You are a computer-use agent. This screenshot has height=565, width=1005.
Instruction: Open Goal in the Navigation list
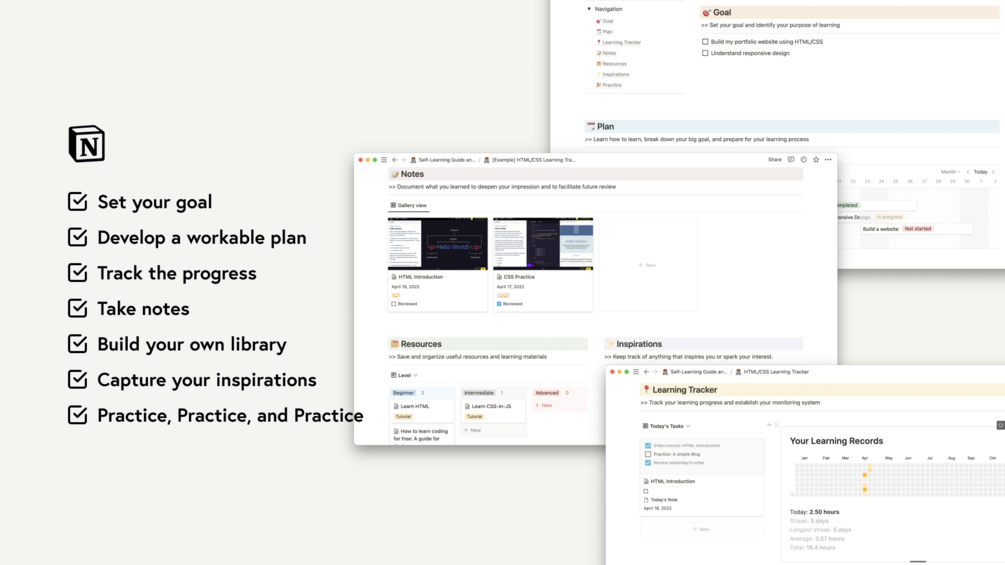pyautogui.click(x=604, y=21)
